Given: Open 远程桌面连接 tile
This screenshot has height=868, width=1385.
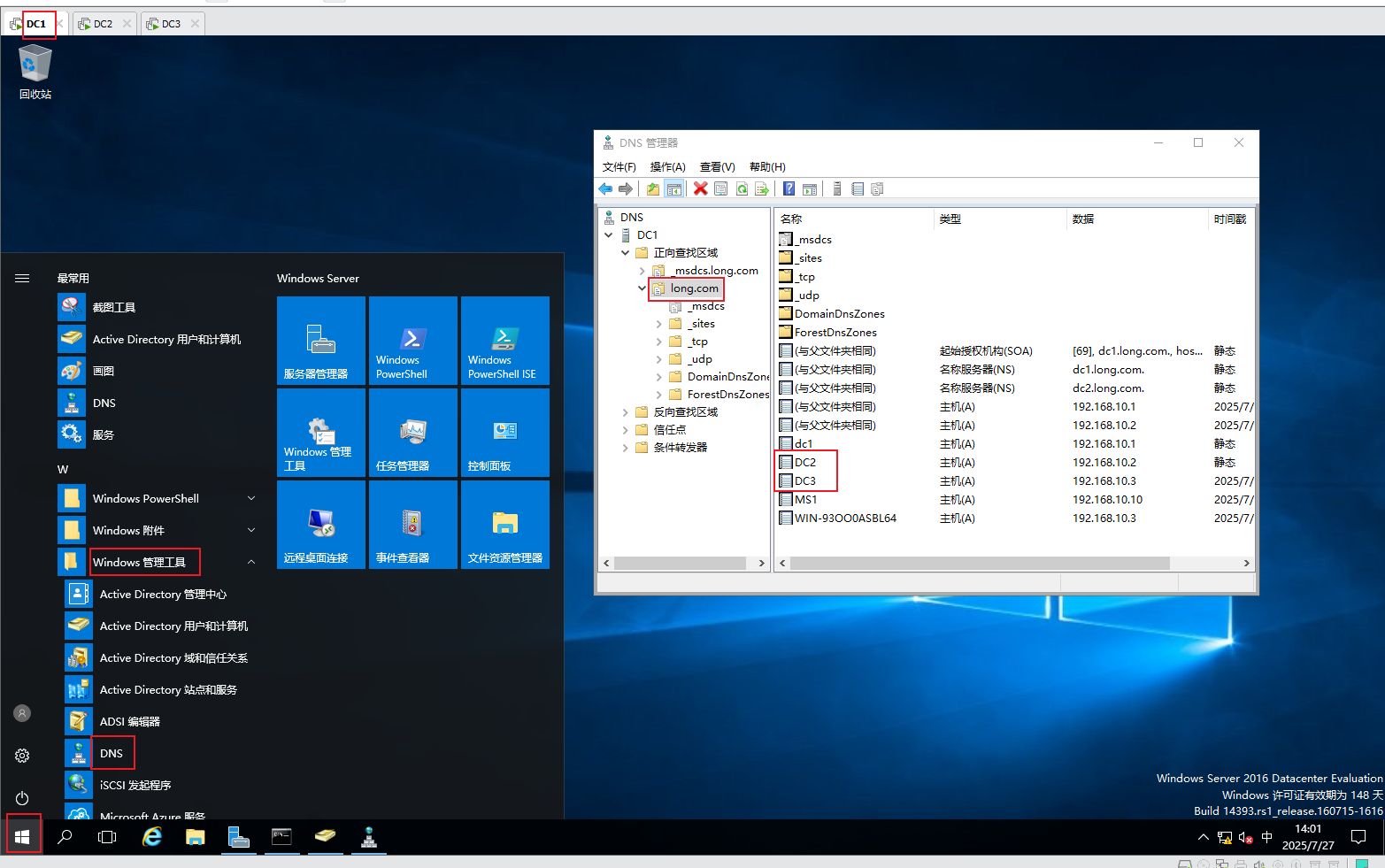Looking at the screenshot, I should coord(321,524).
